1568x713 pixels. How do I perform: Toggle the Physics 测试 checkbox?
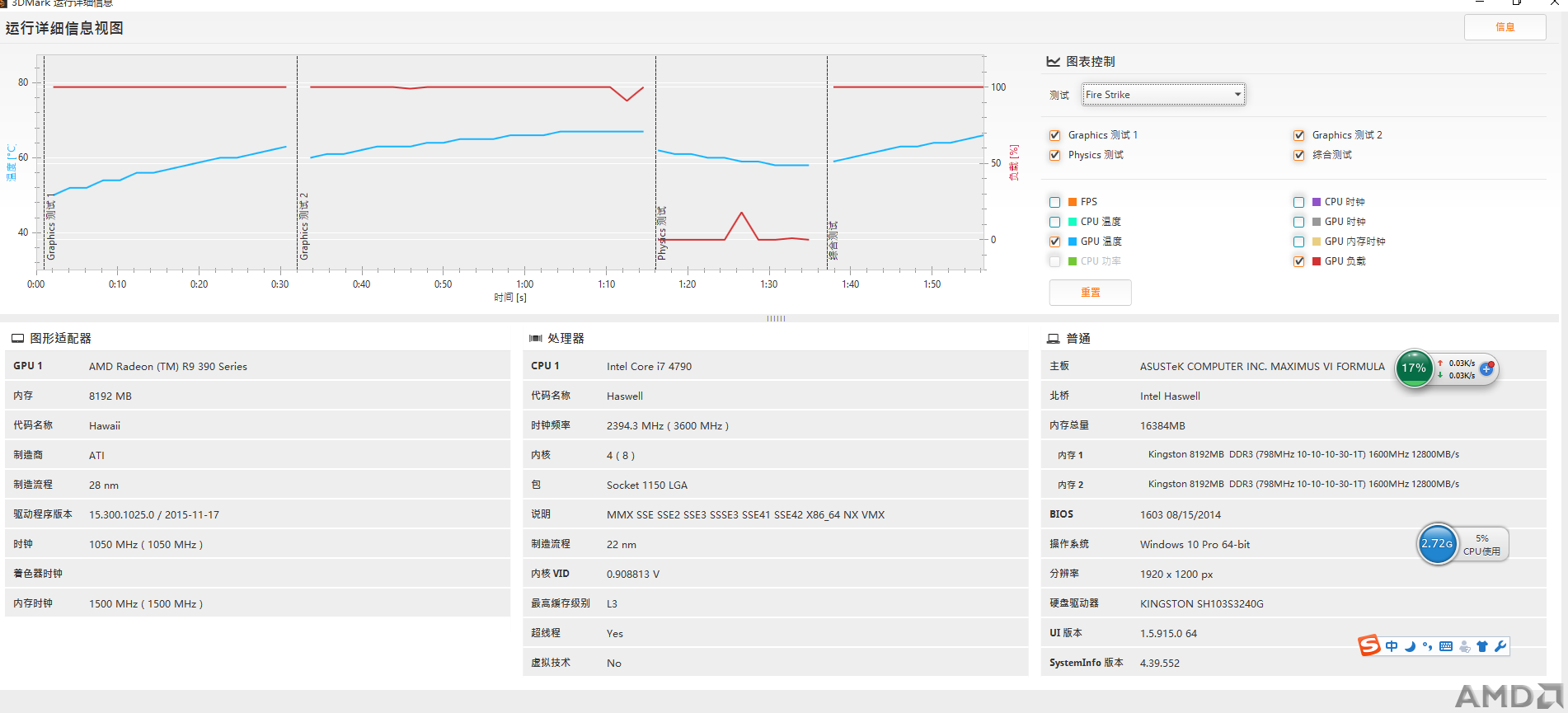click(1054, 155)
